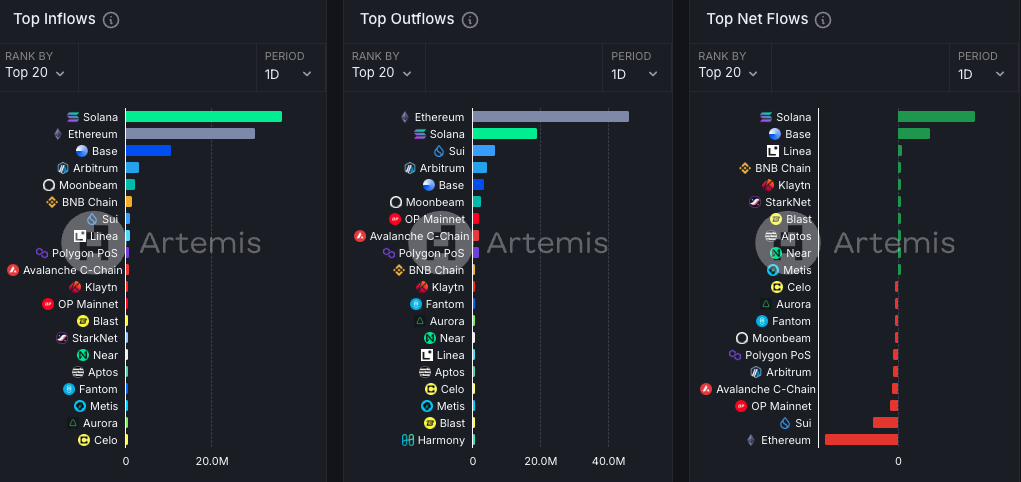Click the Polygon PoS icon in Top Inflows
Screen dimensions: 1021x482
42,253
